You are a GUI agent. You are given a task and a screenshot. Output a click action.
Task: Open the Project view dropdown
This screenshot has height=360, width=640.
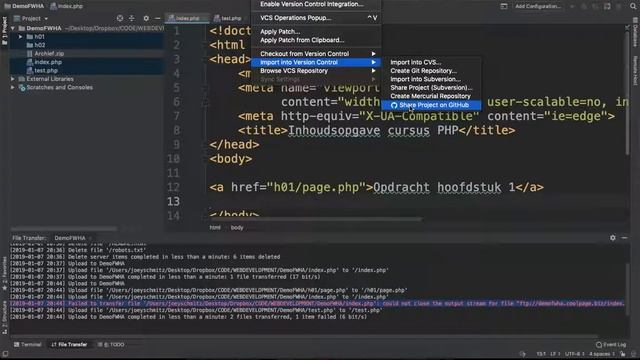31,18
